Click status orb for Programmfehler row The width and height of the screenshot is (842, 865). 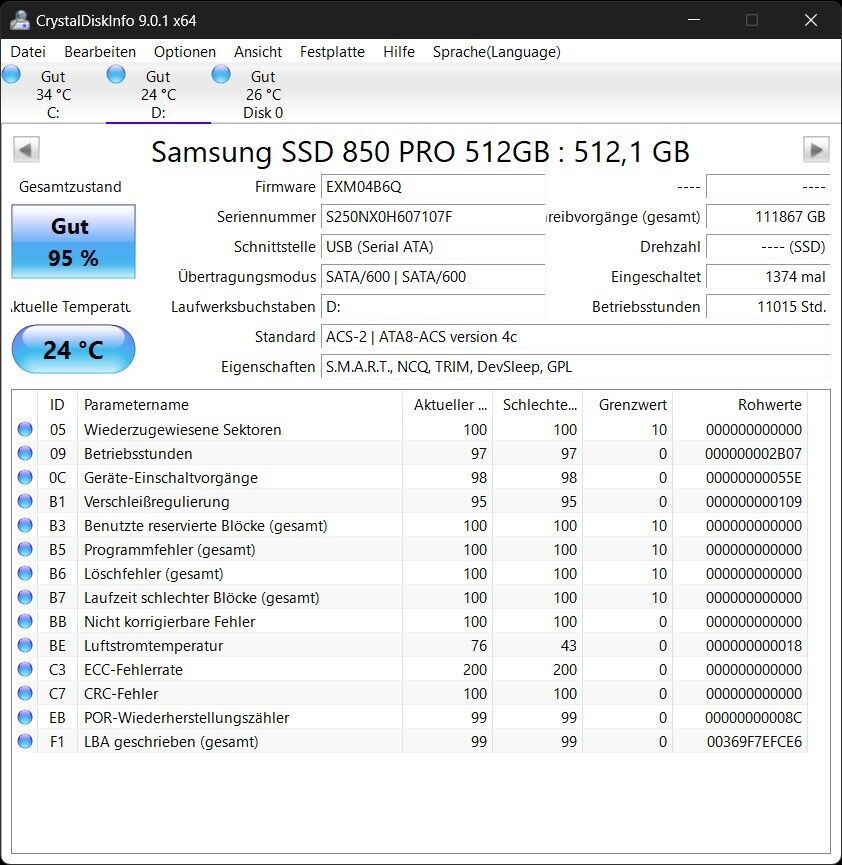[x=25, y=549]
